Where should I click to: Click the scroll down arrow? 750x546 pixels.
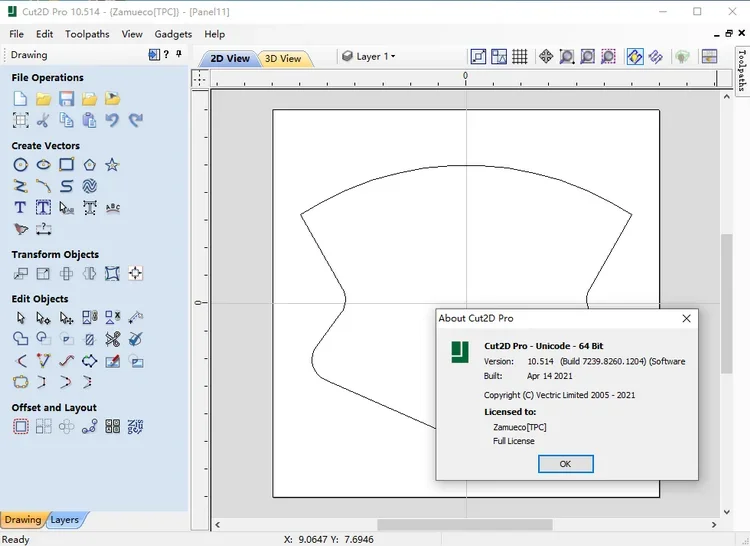(727, 512)
